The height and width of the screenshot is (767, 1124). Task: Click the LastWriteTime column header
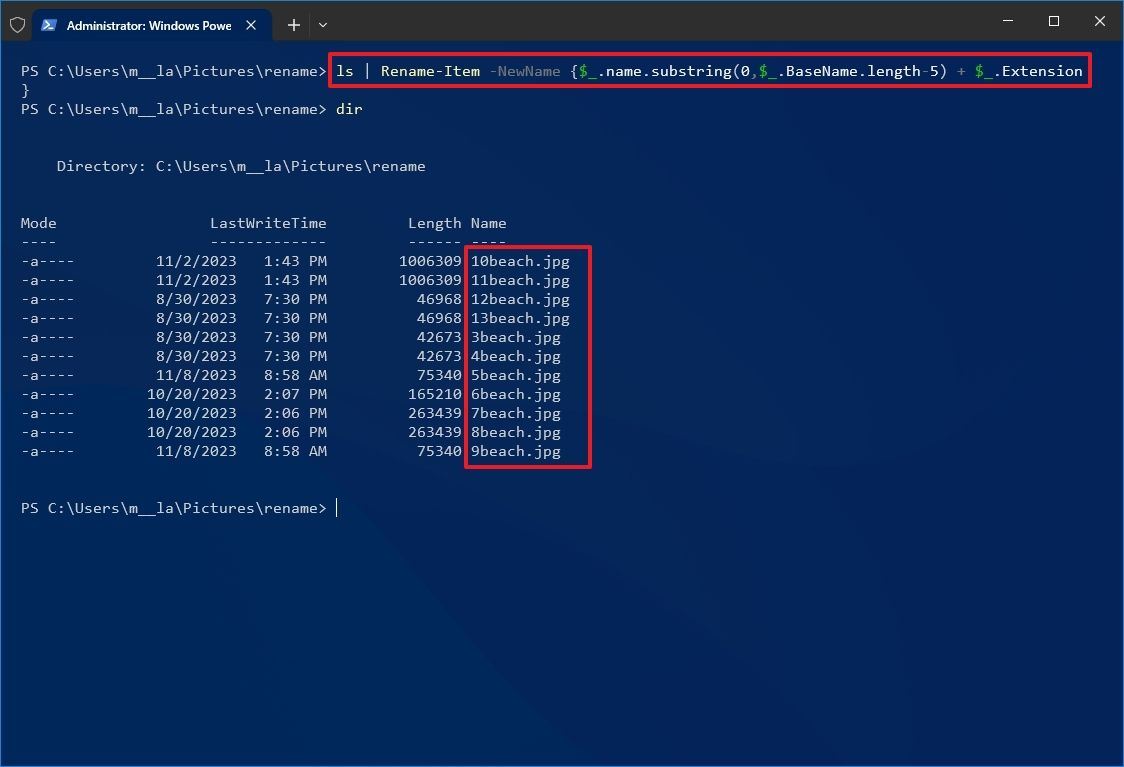point(268,223)
